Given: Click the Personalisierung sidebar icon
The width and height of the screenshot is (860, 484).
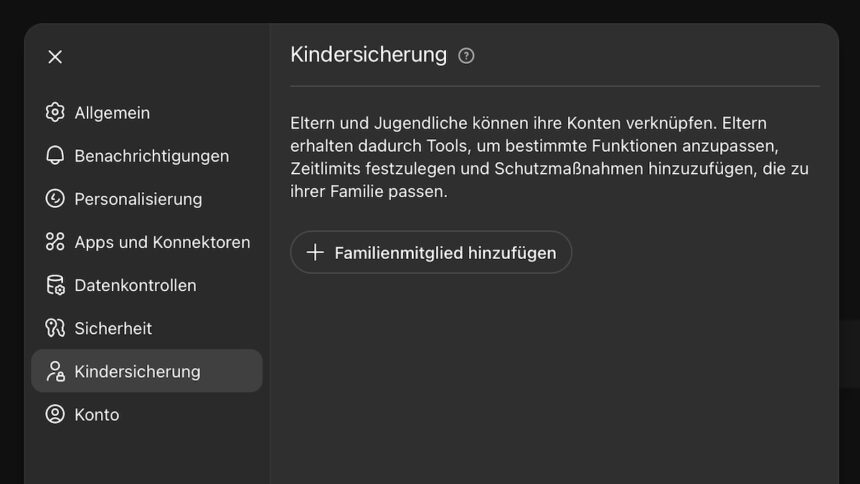Looking at the screenshot, I should click(55, 198).
